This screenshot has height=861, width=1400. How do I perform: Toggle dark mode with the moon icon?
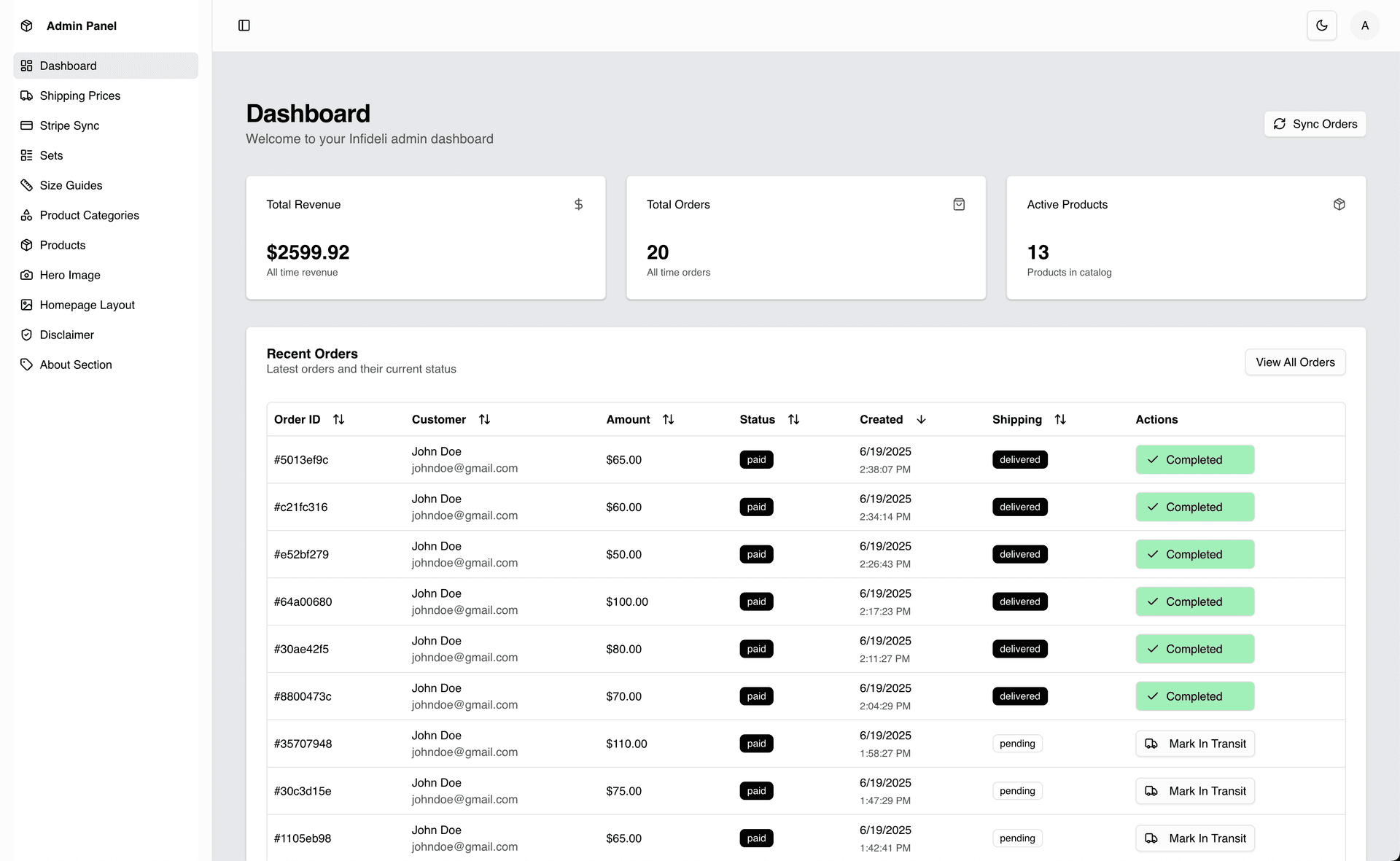click(1322, 26)
